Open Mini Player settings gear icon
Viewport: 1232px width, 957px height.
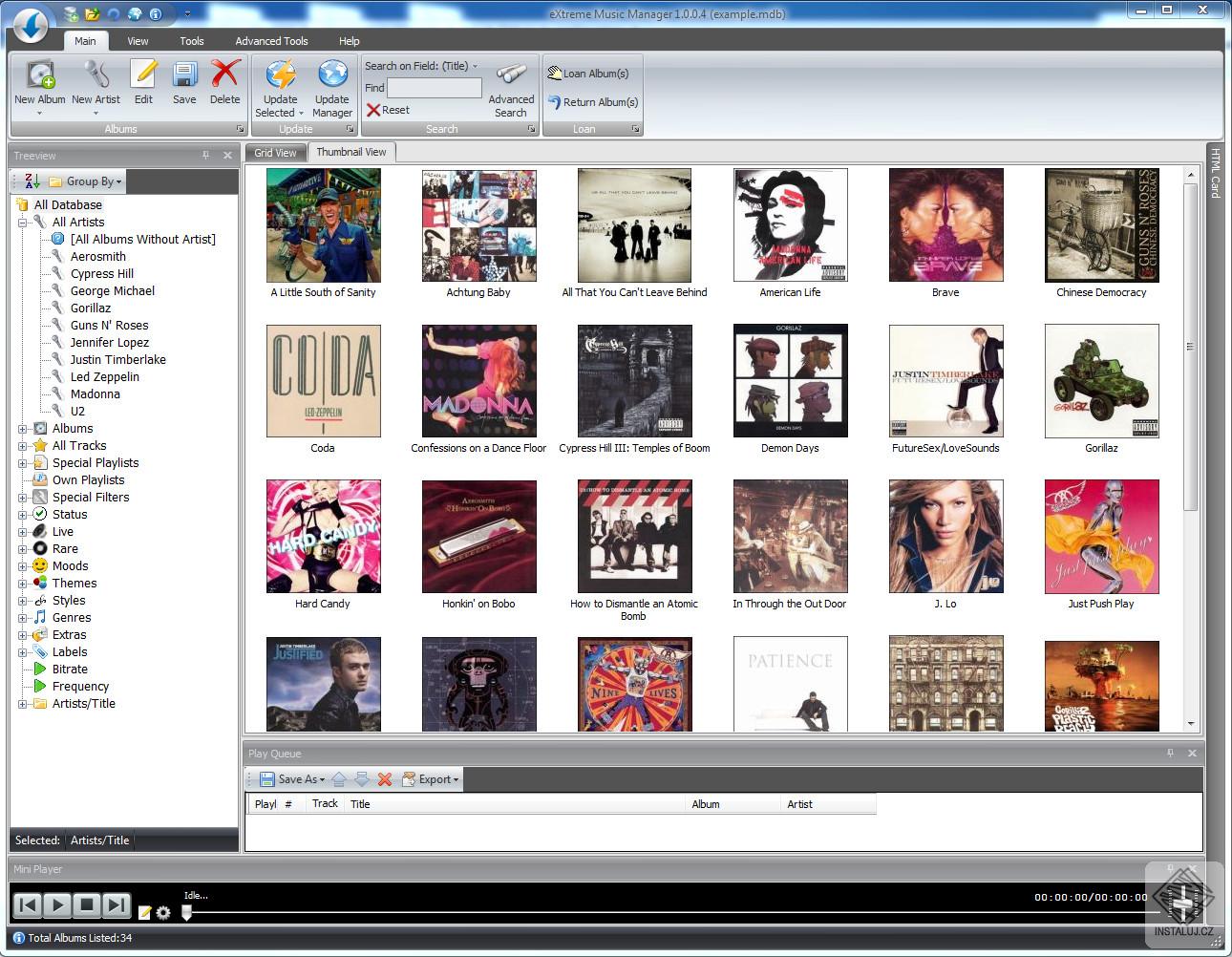point(163,913)
